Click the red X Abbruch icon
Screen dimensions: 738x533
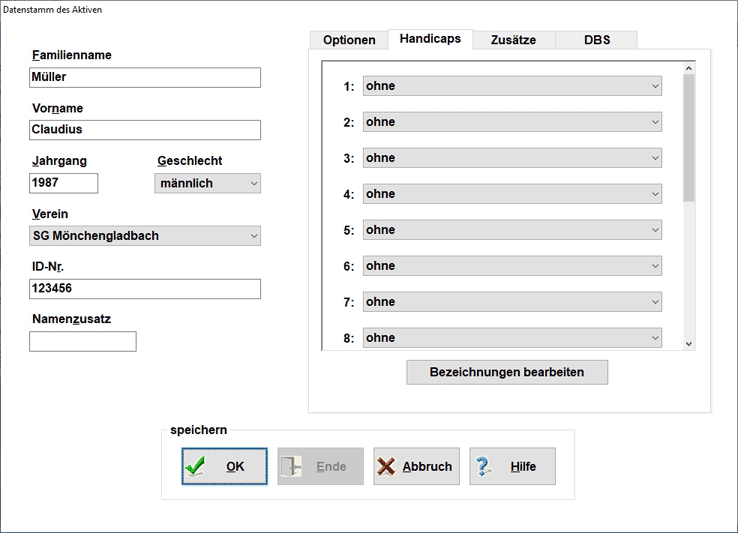(x=386, y=467)
